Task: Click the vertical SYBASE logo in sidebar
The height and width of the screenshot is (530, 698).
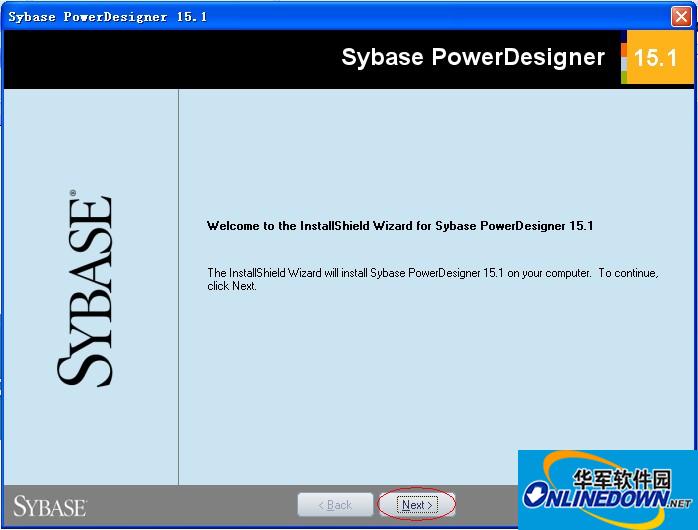Action: (x=85, y=288)
